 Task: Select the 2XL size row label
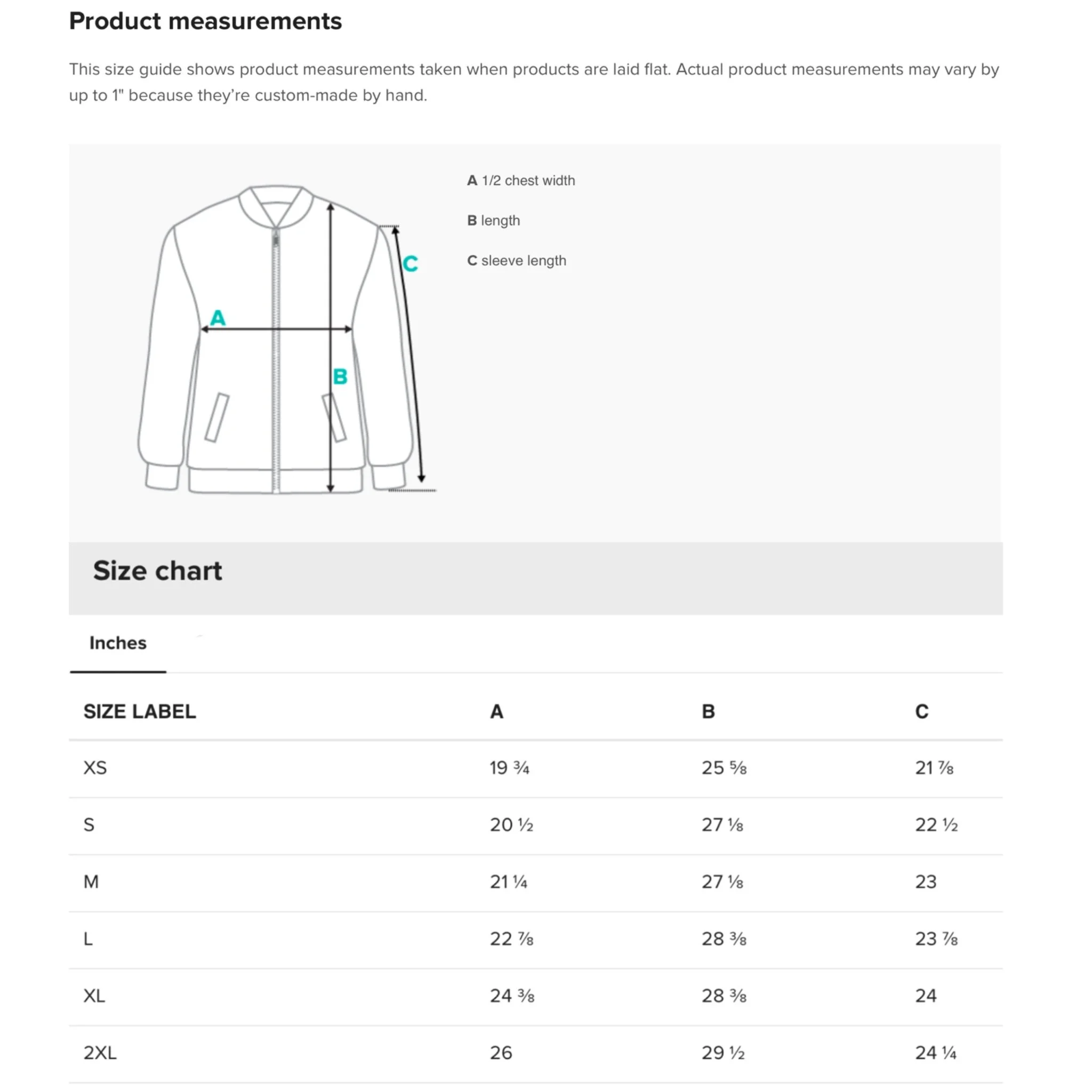point(100,1053)
